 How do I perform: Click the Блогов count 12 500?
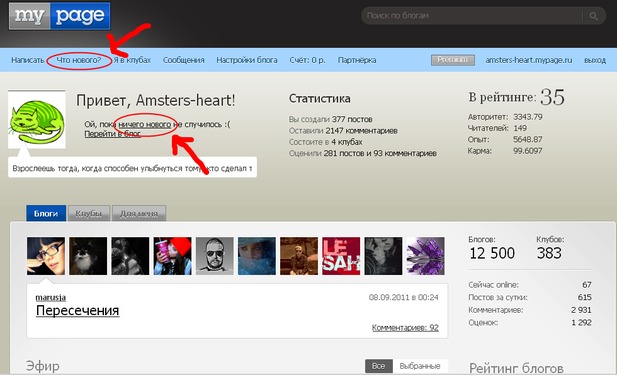pyautogui.click(x=492, y=253)
